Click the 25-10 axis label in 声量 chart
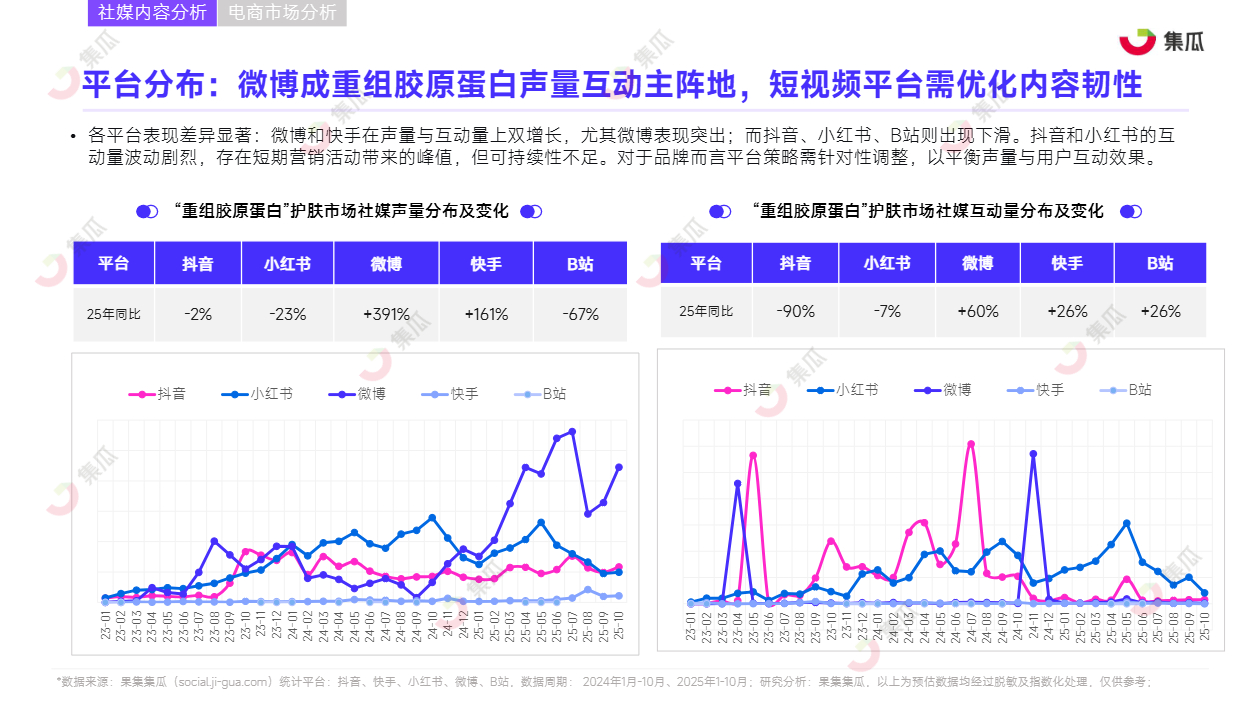Screen dimensions: 1250x703 pyautogui.click(x=619, y=628)
